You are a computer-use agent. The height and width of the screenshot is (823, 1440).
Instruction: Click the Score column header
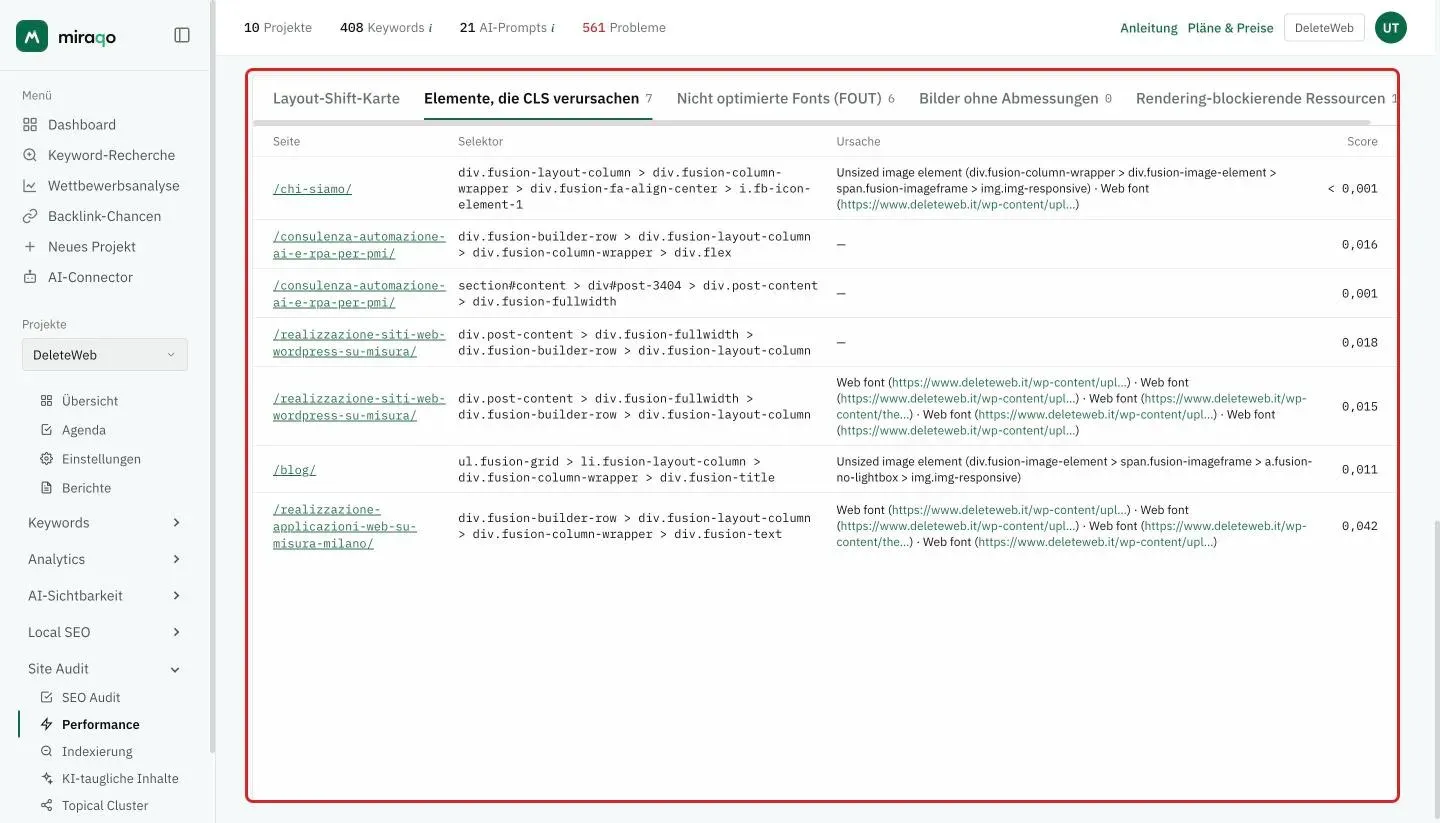(1362, 142)
